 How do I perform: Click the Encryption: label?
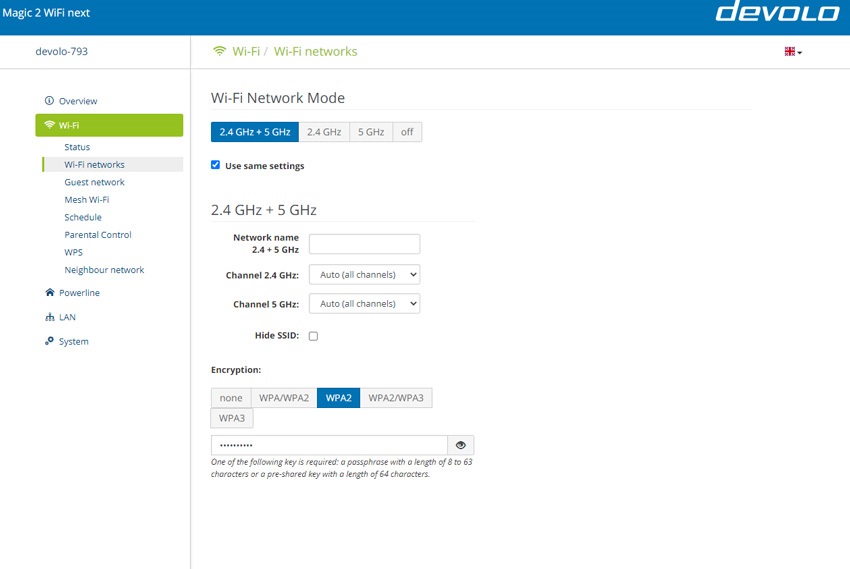236,370
